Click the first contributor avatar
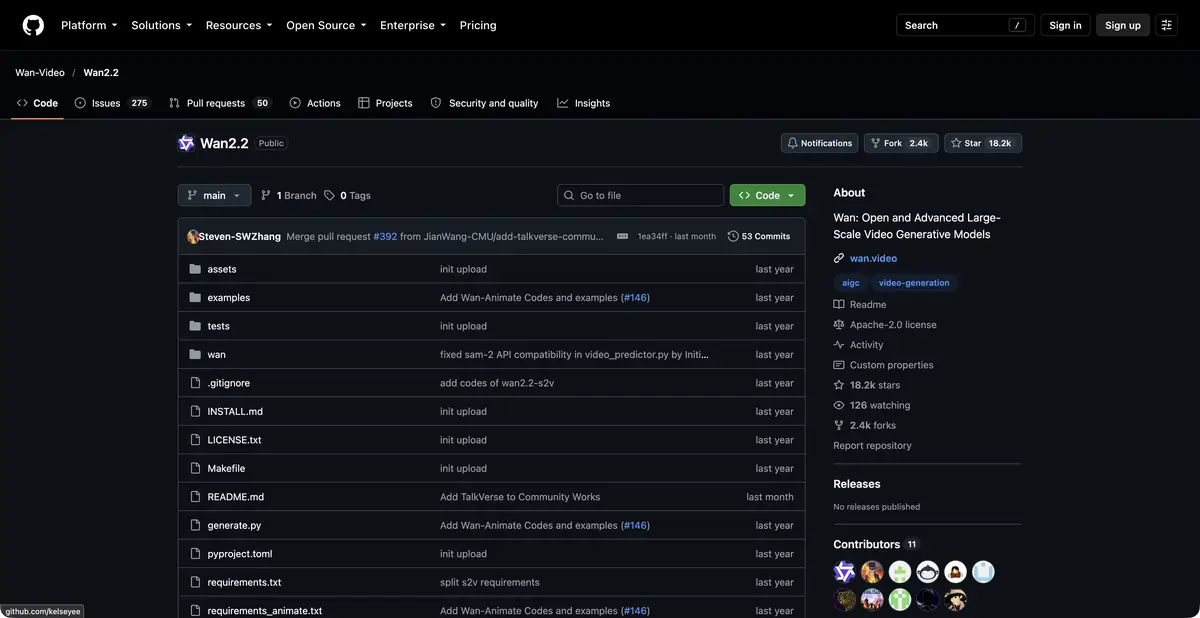 click(x=845, y=572)
